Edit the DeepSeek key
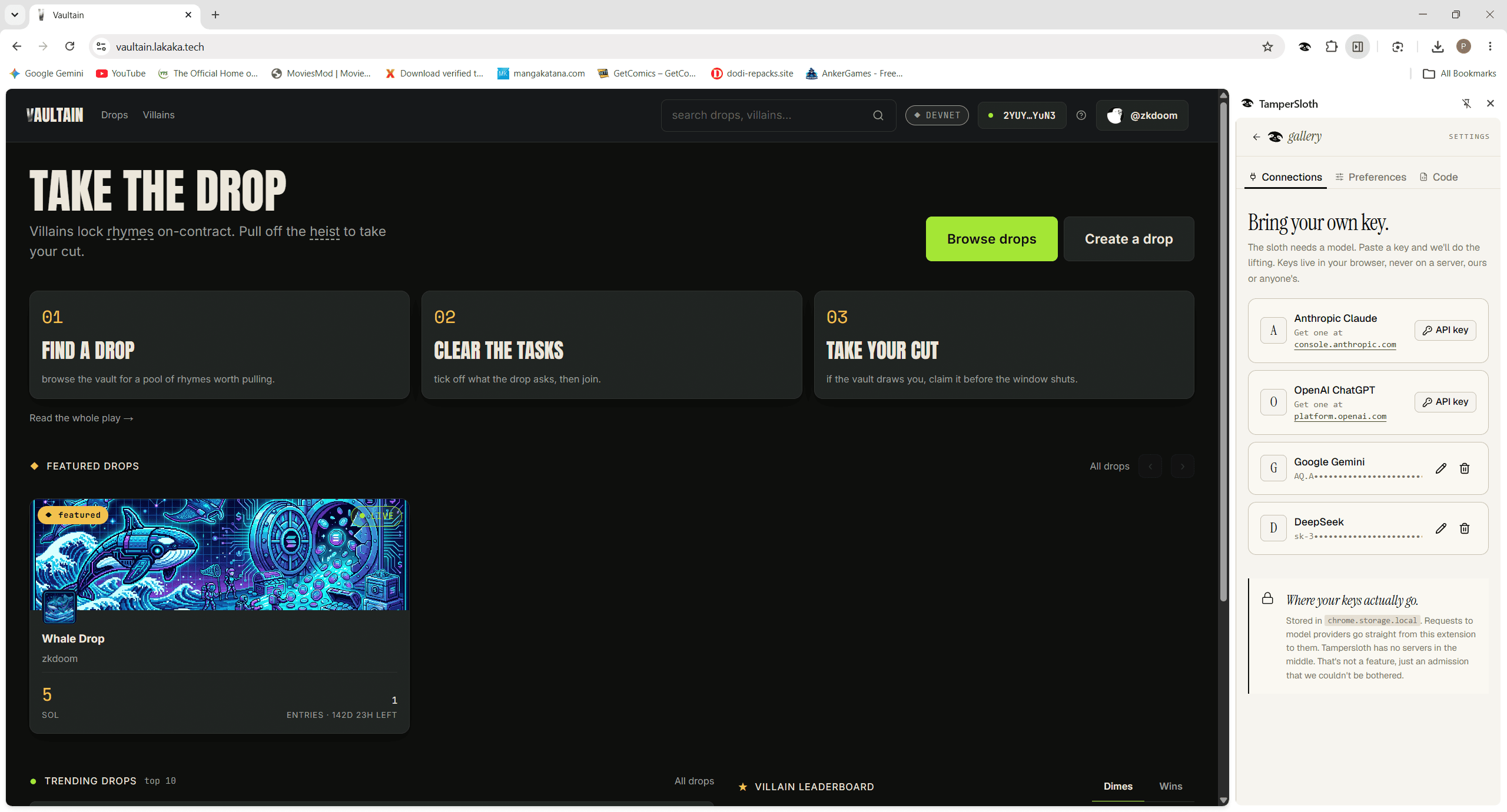Screen dimensions: 1507x812 1440,528
